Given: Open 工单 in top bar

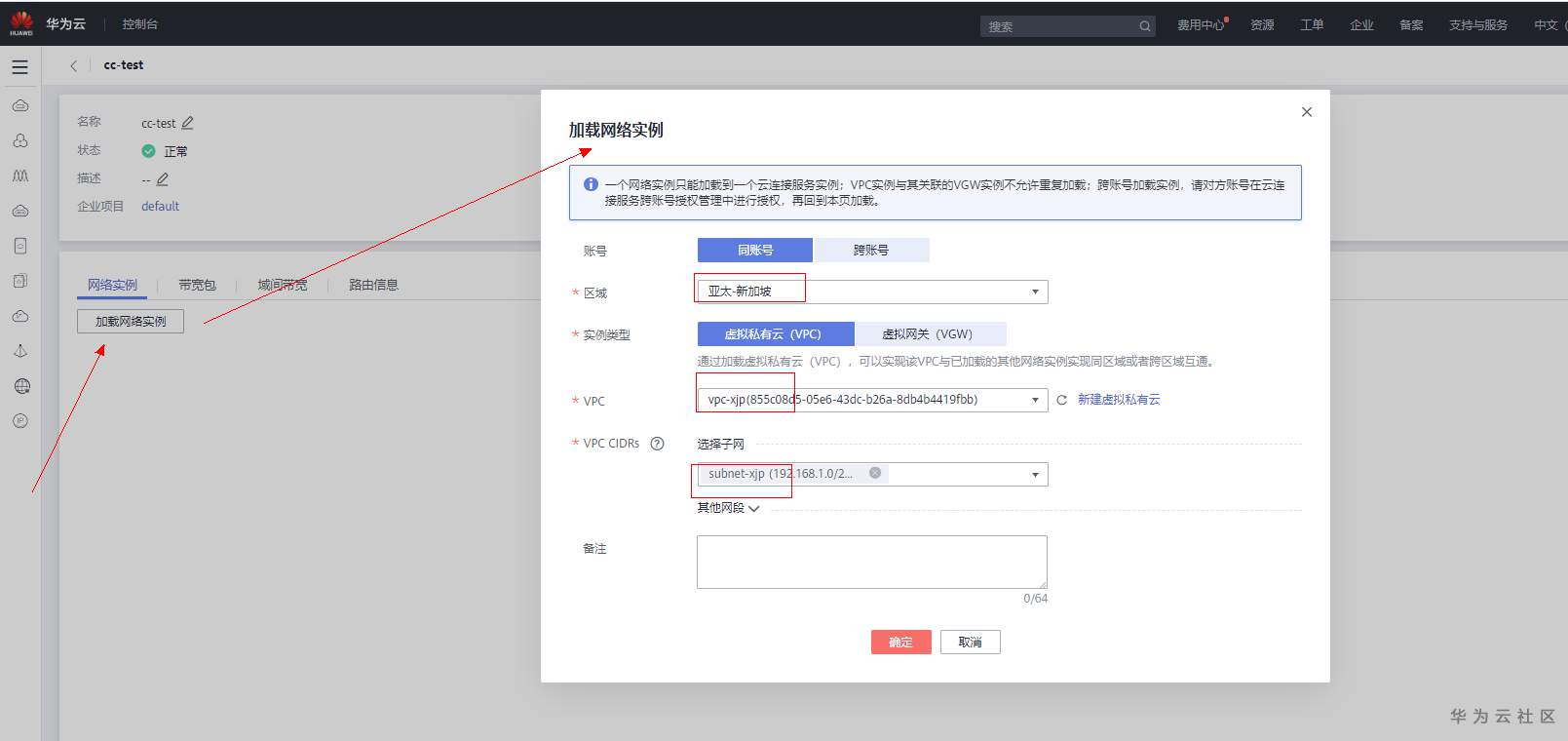Looking at the screenshot, I should coord(1312,25).
